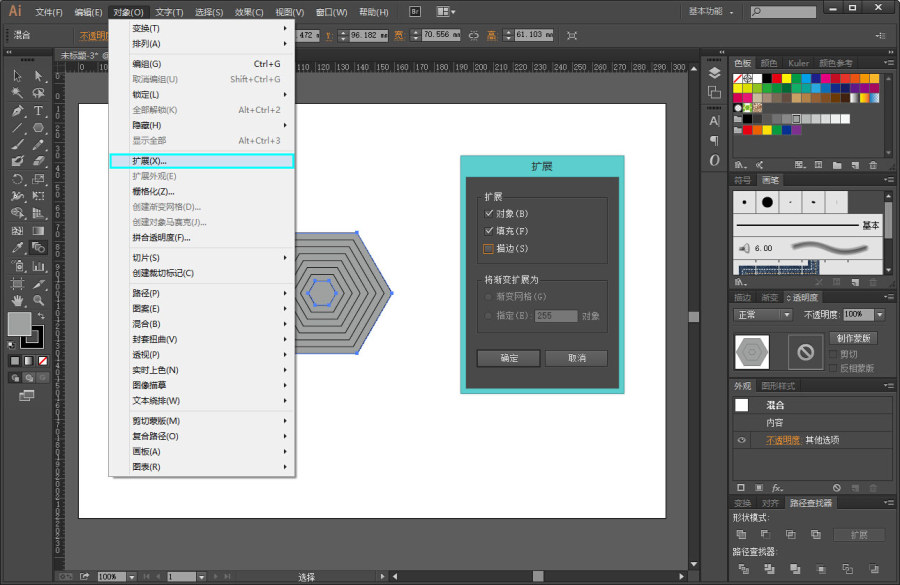900x585 pixels.
Task: Select the Pen tool
Action: [17, 111]
